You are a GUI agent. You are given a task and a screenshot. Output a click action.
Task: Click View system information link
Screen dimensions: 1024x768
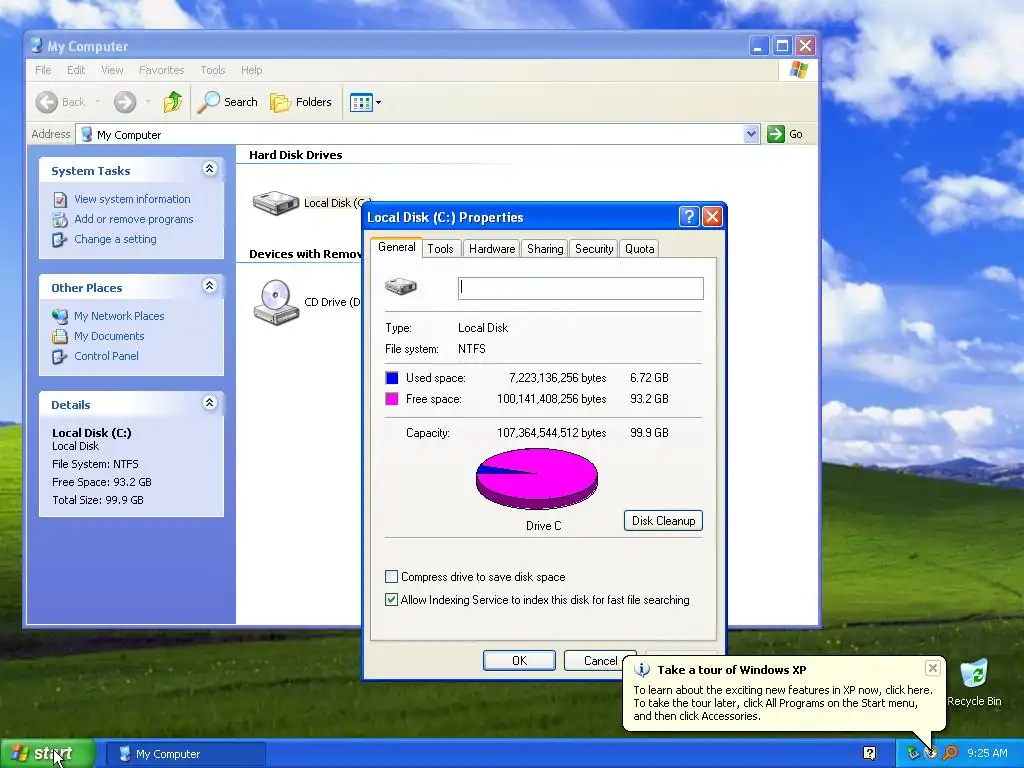tap(132, 199)
